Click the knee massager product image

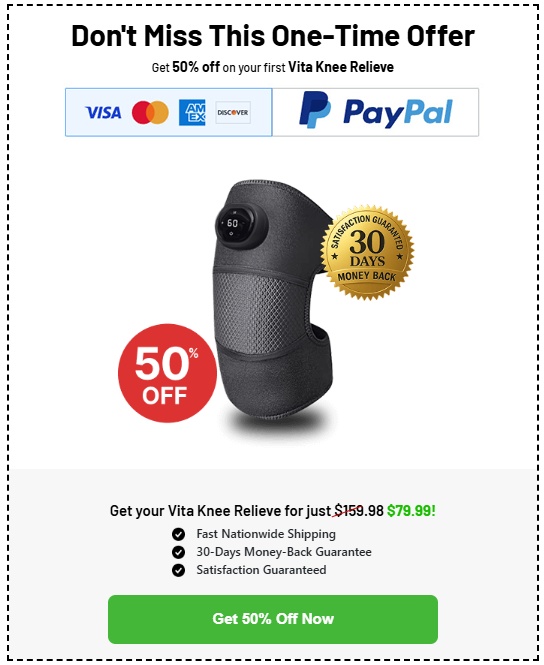[x=273, y=310]
